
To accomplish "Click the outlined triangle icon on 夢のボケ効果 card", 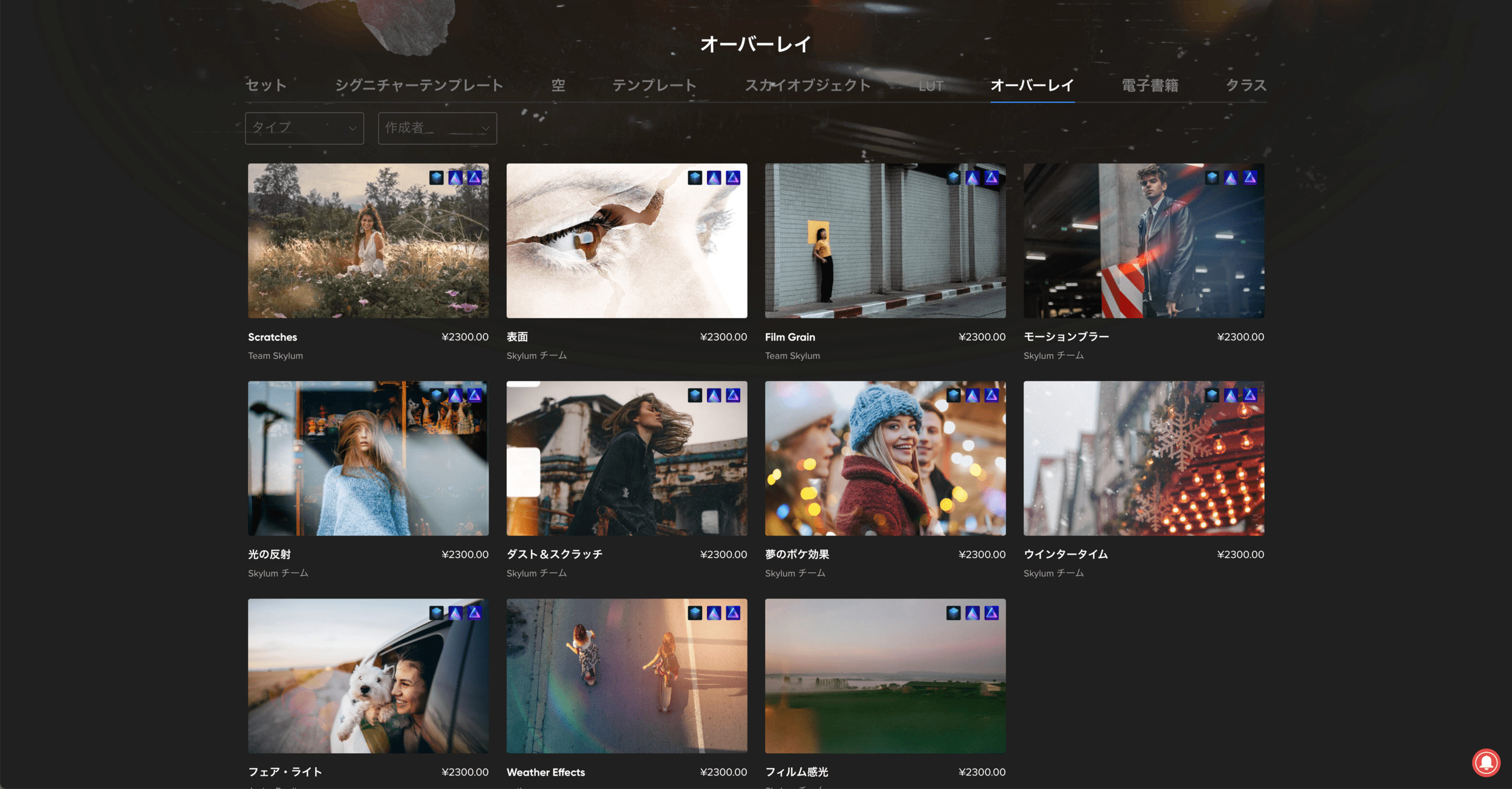I will 991,395.
